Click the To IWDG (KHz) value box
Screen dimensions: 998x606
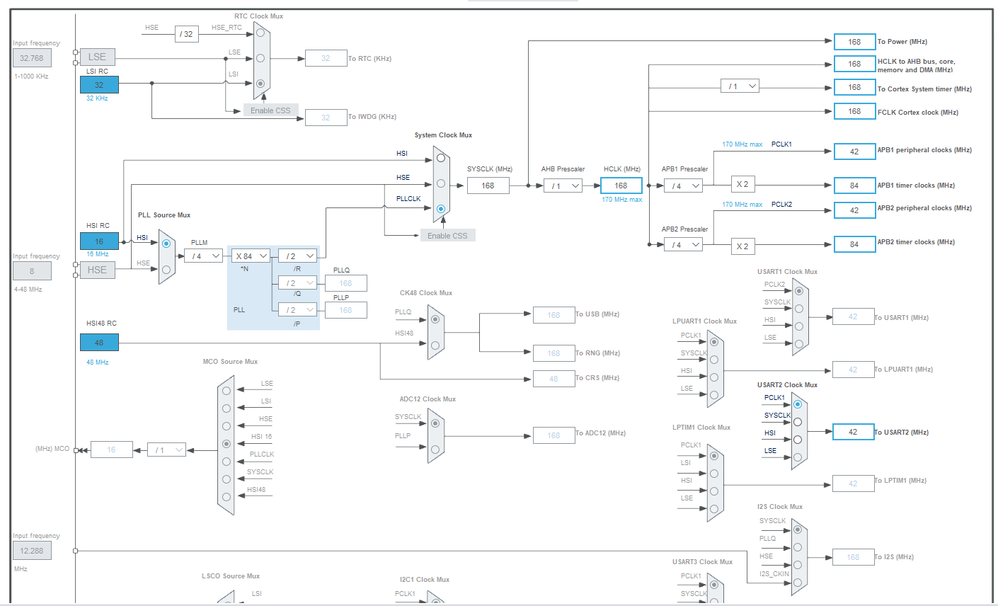326,117
